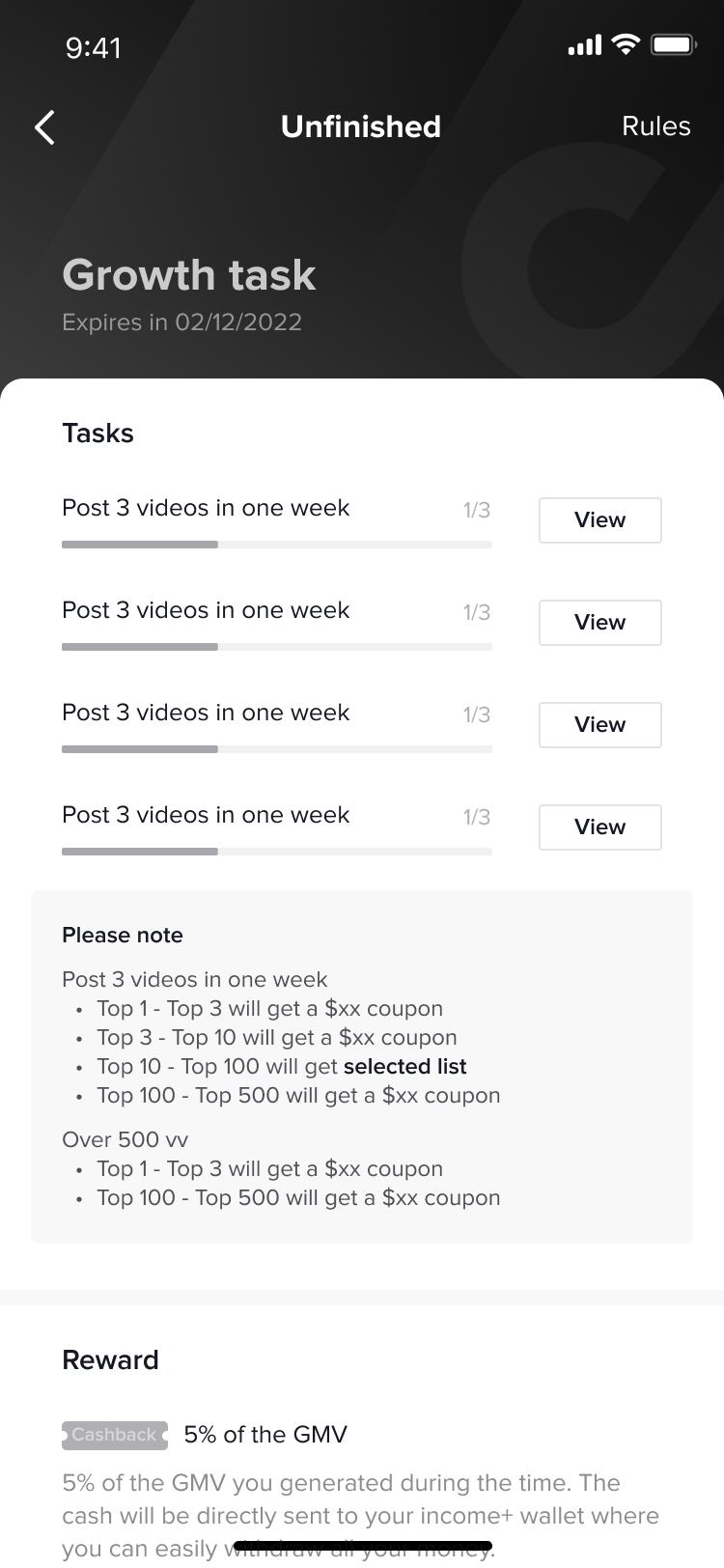Viewport: 724px width, 1568px height.
Task: Tap the first task's 1/3 counter
Action: coord(476,510)
